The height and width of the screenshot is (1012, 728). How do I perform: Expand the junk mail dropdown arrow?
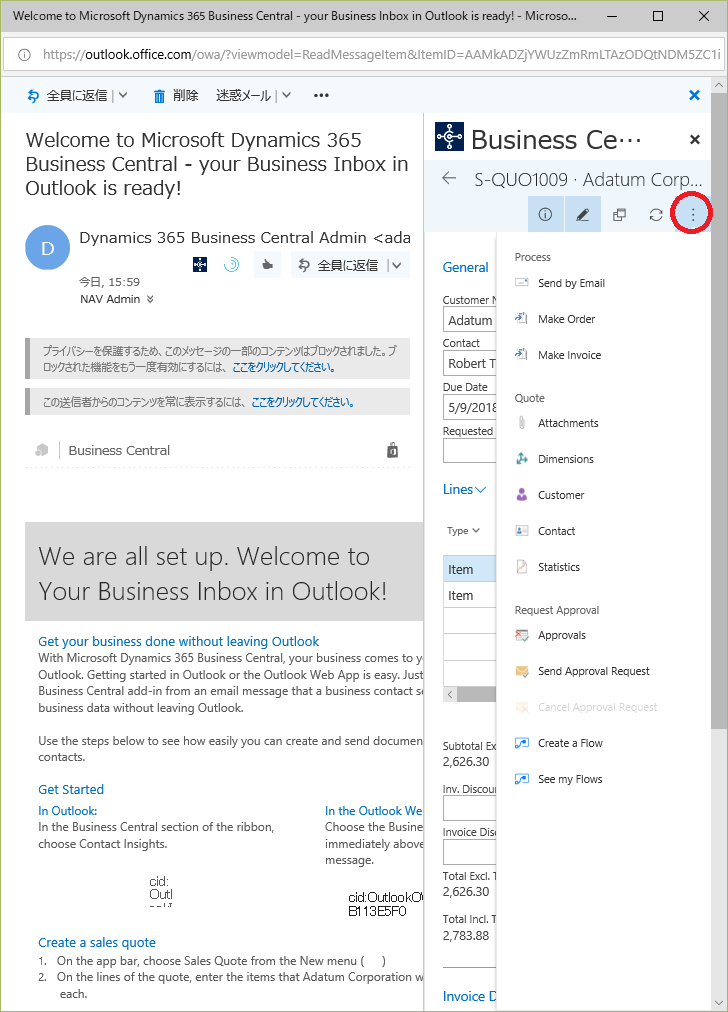pyautogui.click(x=287, y=96)
